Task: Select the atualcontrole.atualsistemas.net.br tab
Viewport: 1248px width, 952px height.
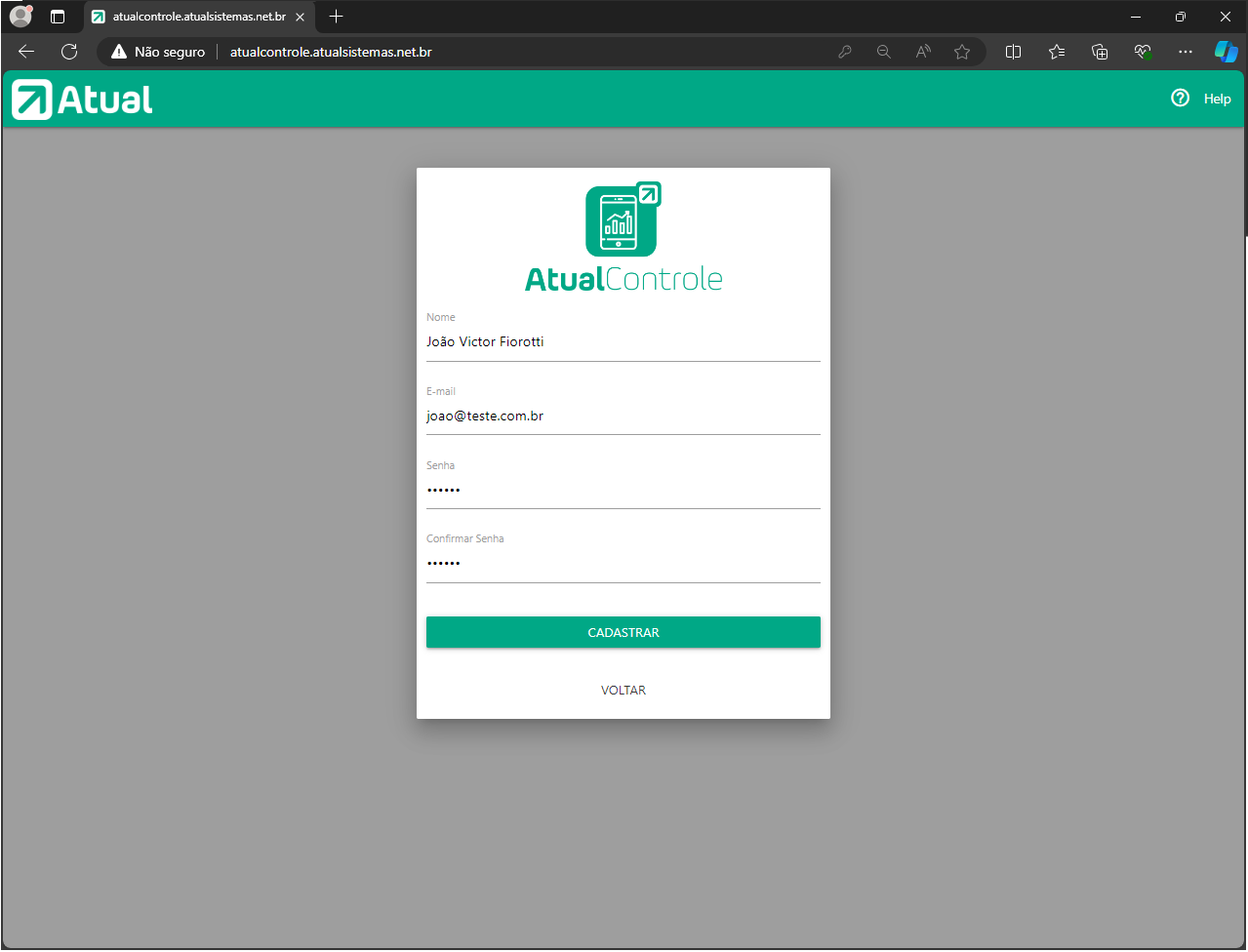Action: coord(199,17)
